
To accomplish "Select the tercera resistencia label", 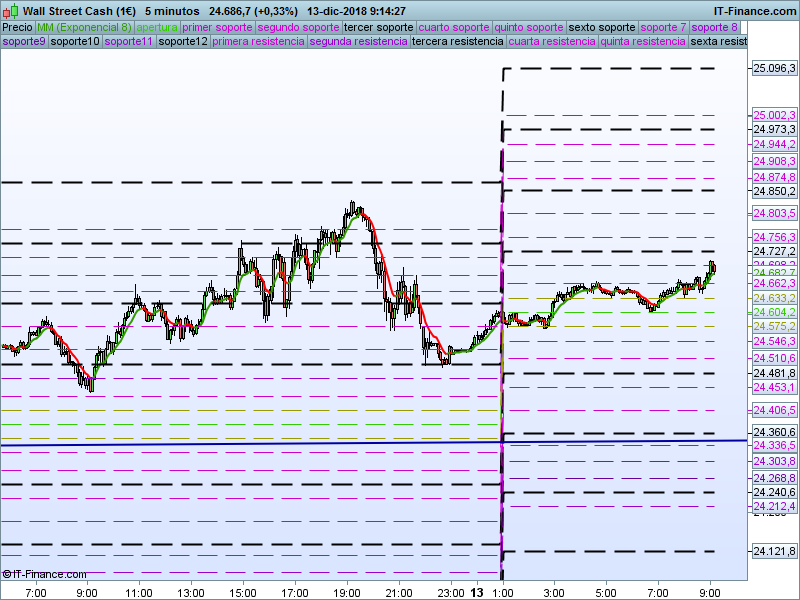I will point(458,41).
